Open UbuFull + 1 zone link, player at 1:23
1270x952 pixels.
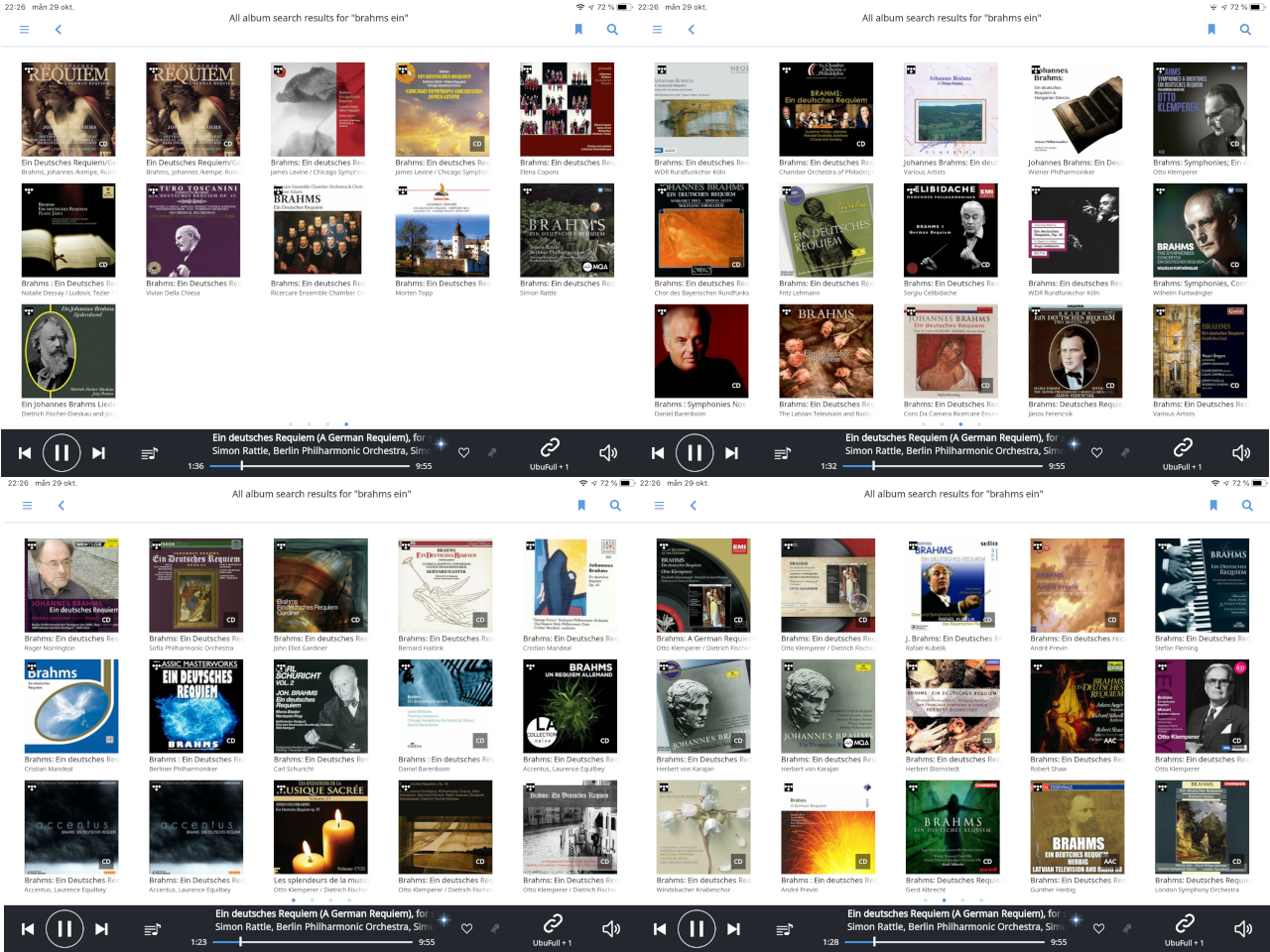point(553,929)
